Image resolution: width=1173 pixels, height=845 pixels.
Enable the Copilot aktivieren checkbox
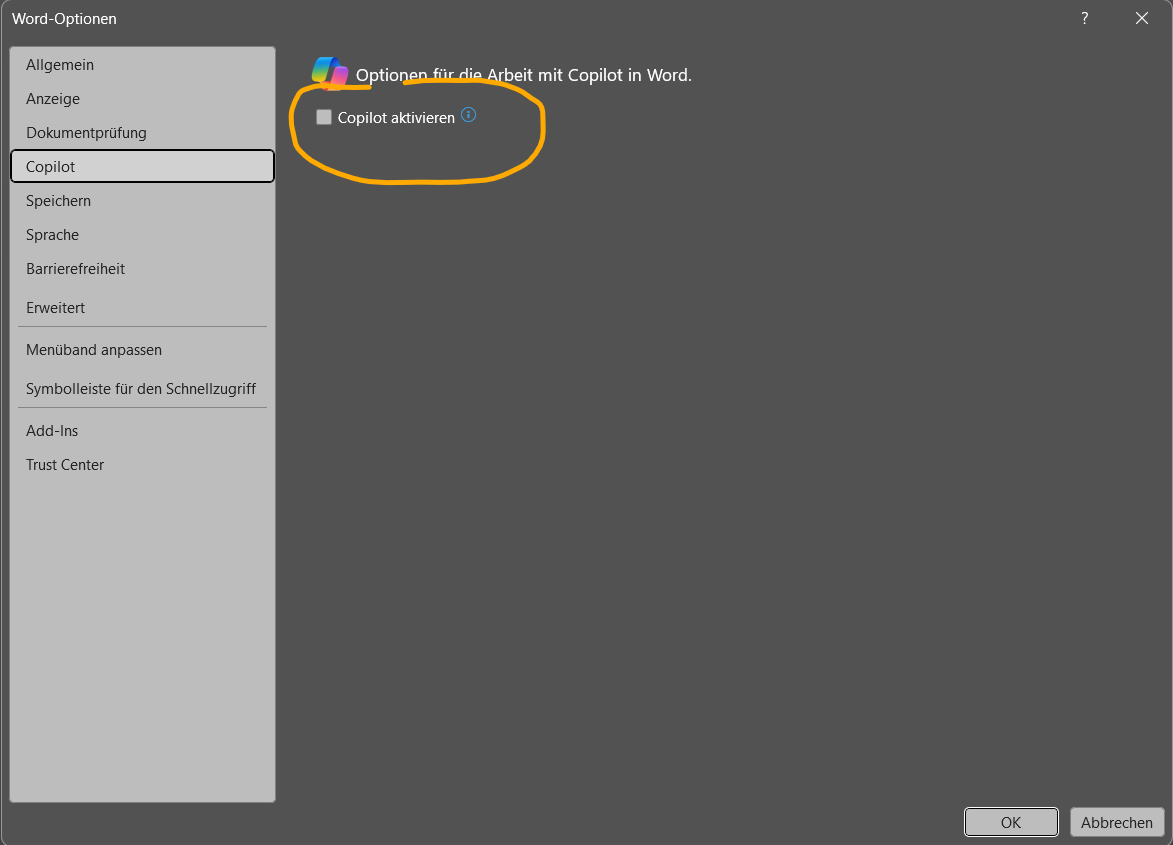(x=324, y=117)
